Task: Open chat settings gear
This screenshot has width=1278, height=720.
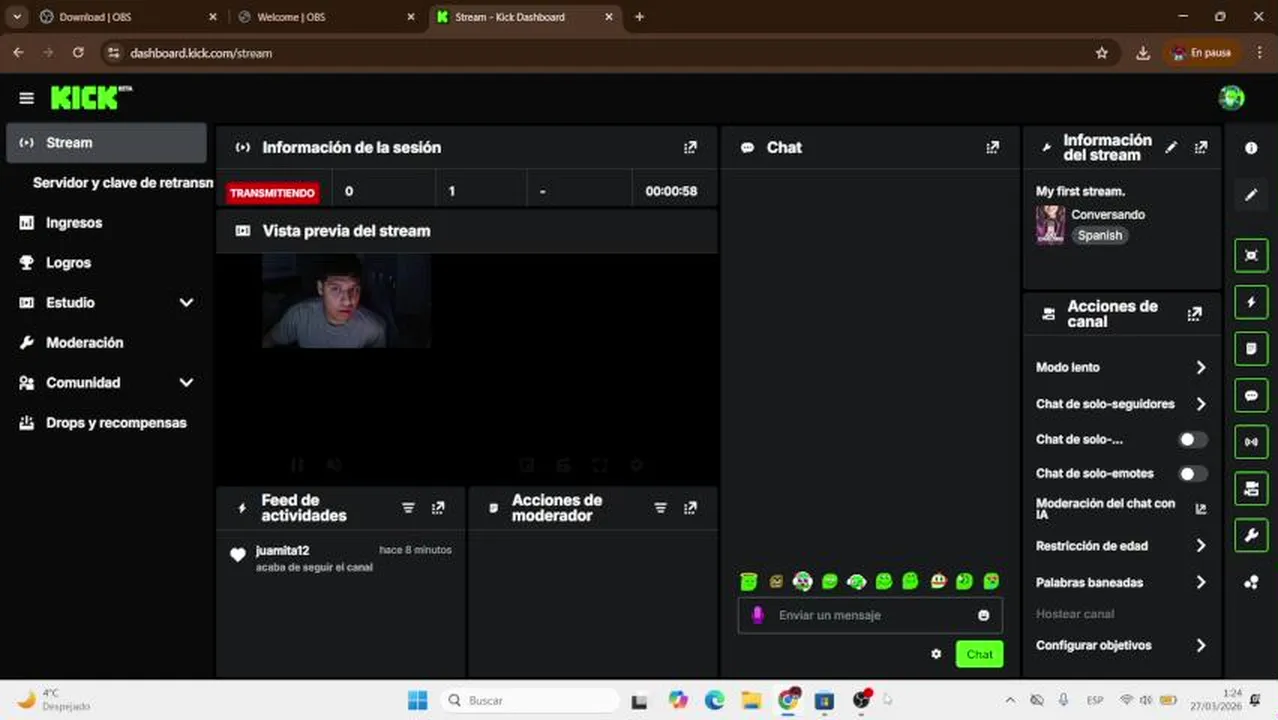Action: point(936,654)
